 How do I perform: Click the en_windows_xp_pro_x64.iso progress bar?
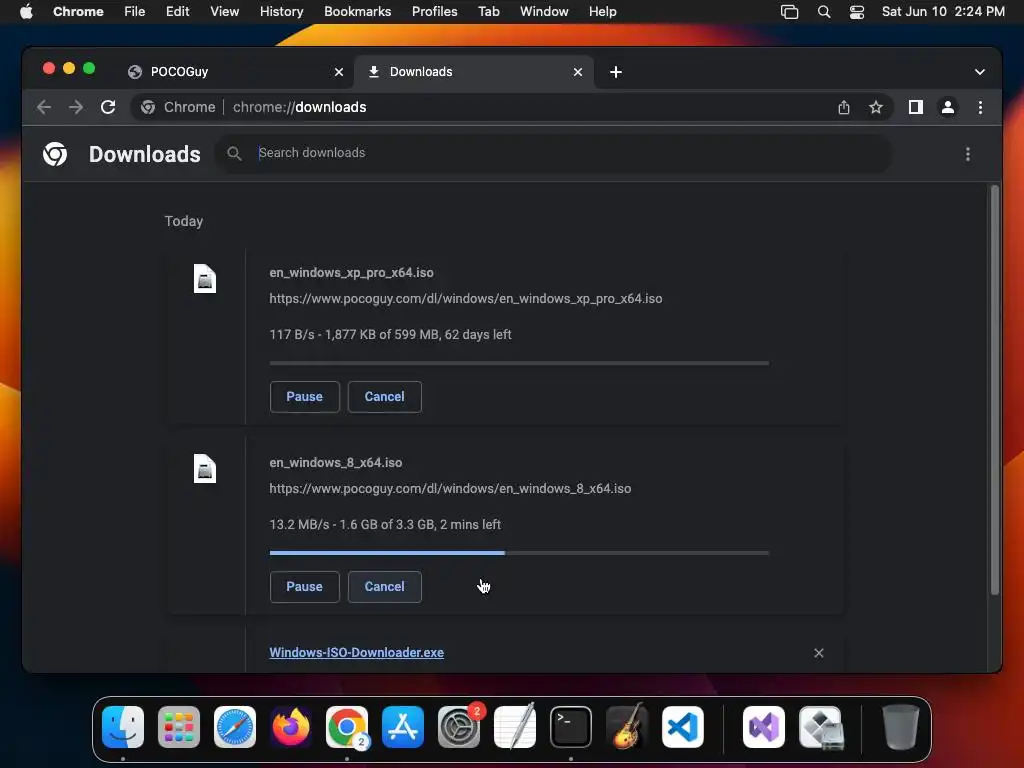[x=519, y=363]
